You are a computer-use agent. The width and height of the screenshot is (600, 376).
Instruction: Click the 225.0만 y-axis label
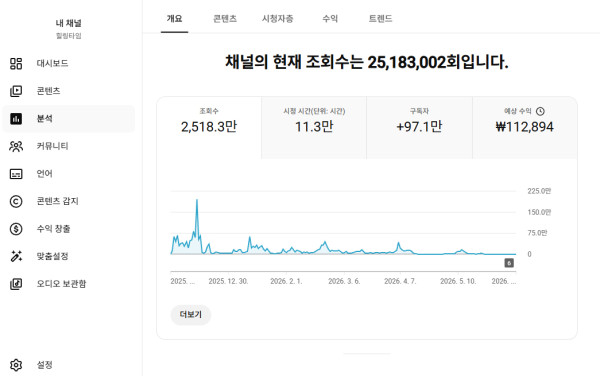pyautogui.click(x=539, y=191)
